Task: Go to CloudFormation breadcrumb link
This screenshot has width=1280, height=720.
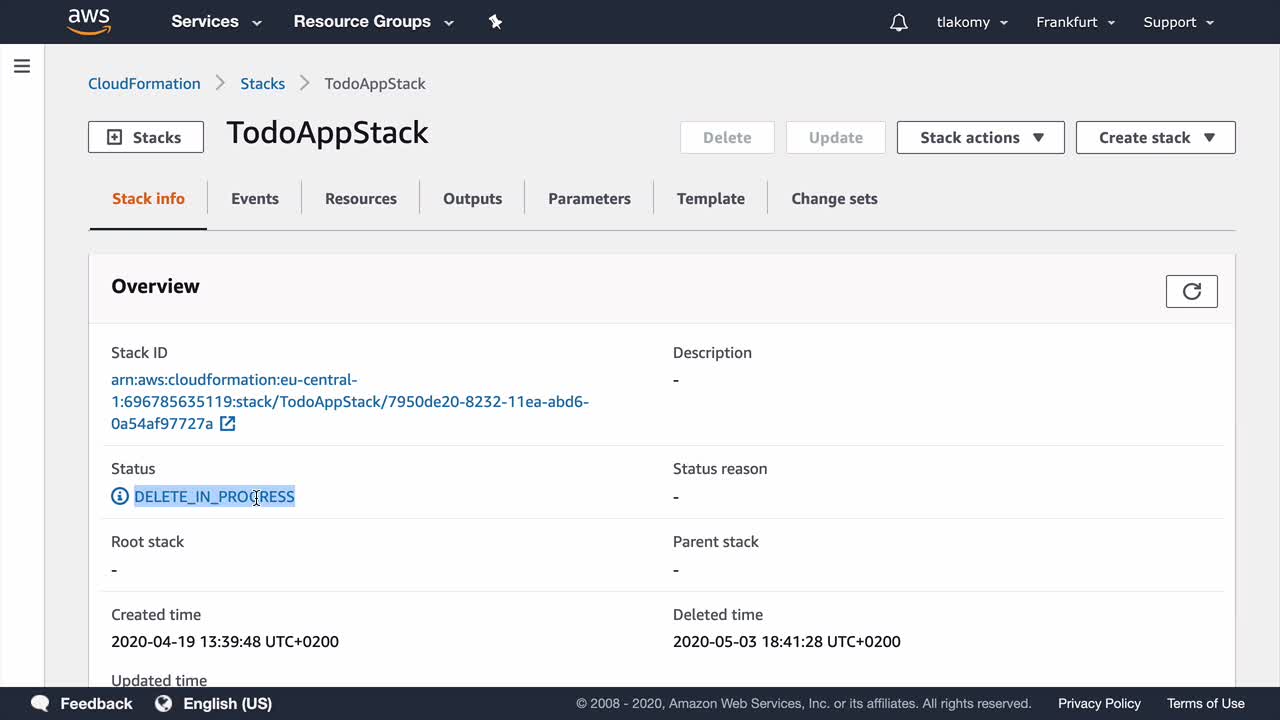Action: tap(144, 84)
